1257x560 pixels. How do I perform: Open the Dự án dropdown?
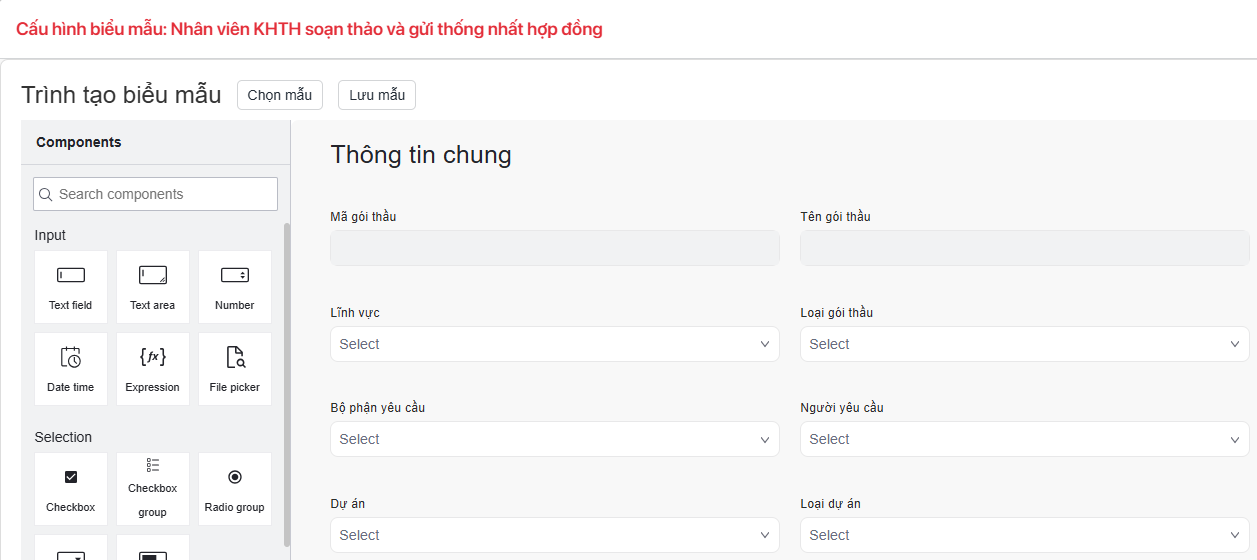click(x=554, y=535)
